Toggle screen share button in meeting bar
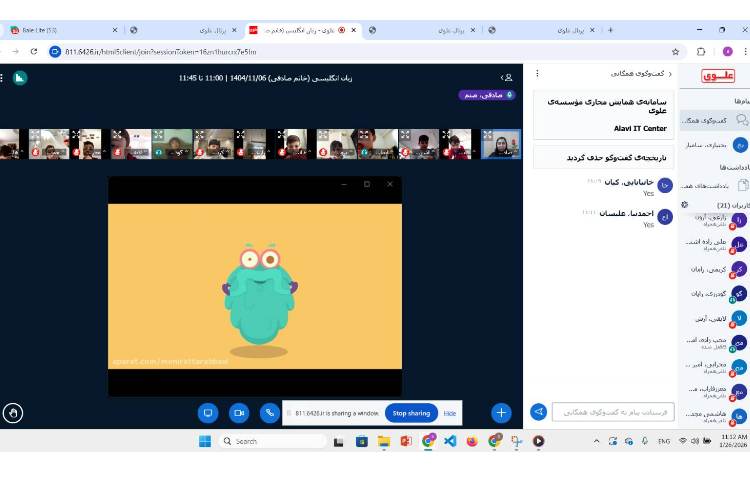This screenshot has width=750, height=480. click(x=208, y=413)
